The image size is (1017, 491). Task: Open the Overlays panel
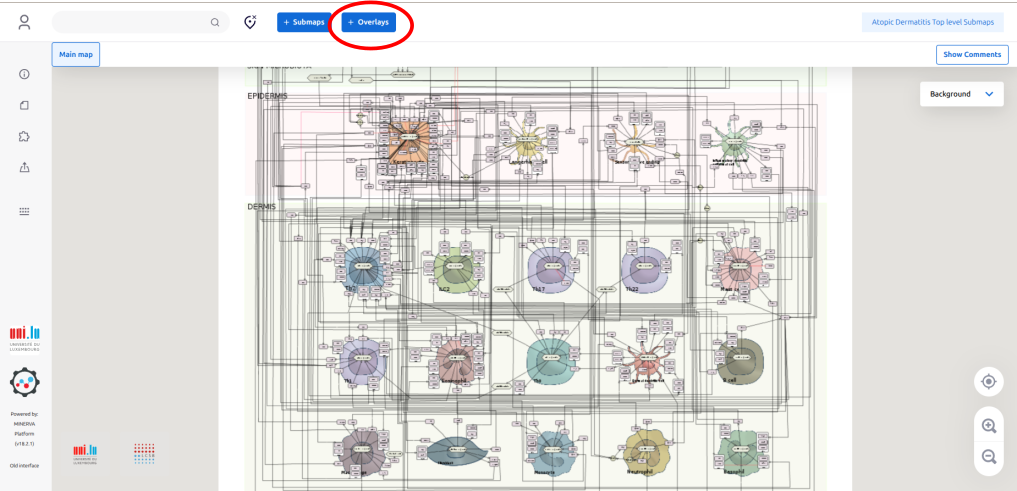[x=368, y=22]
